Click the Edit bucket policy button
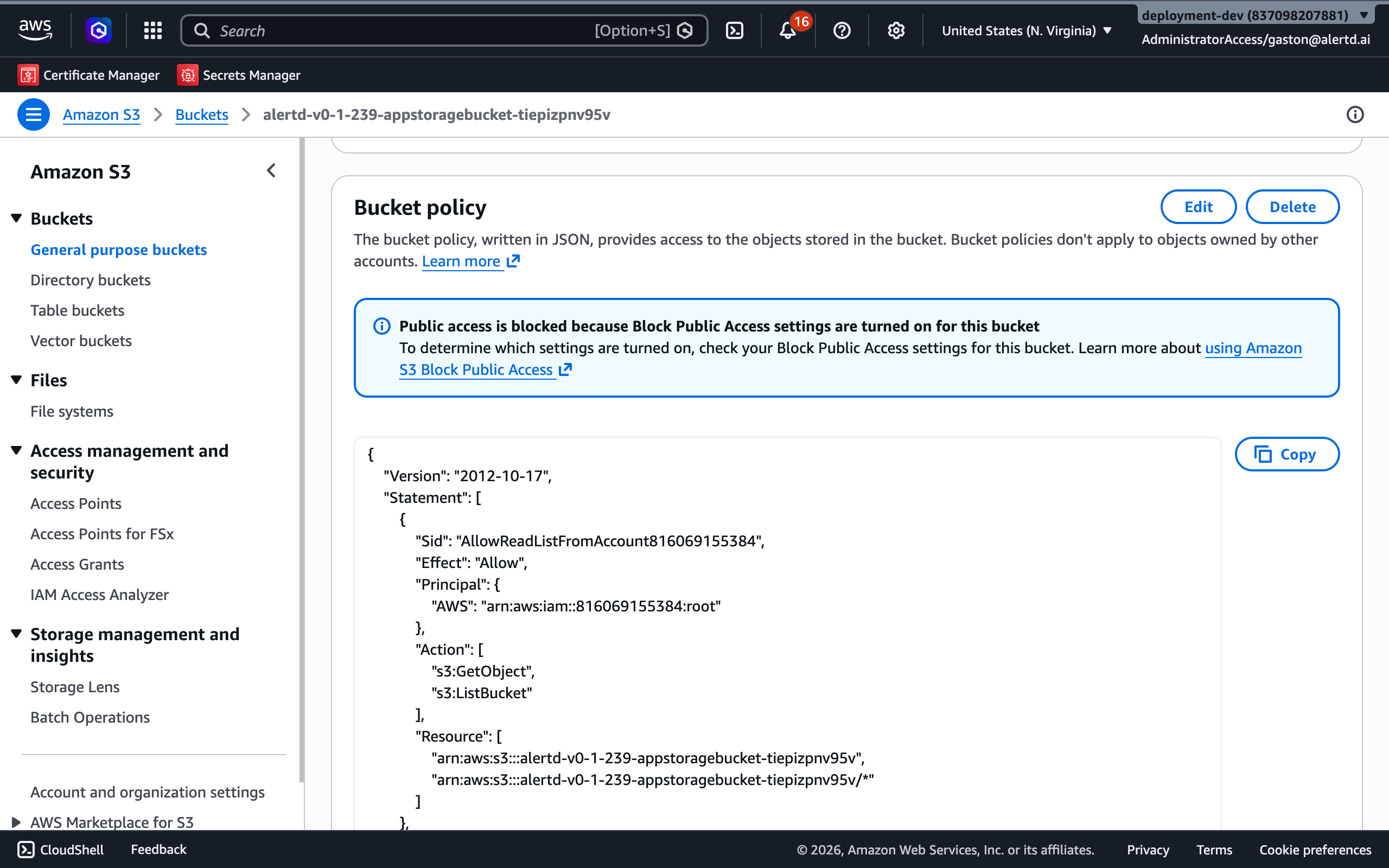The width and height of the screenshot is (1389, 868). coord(1198,207)
